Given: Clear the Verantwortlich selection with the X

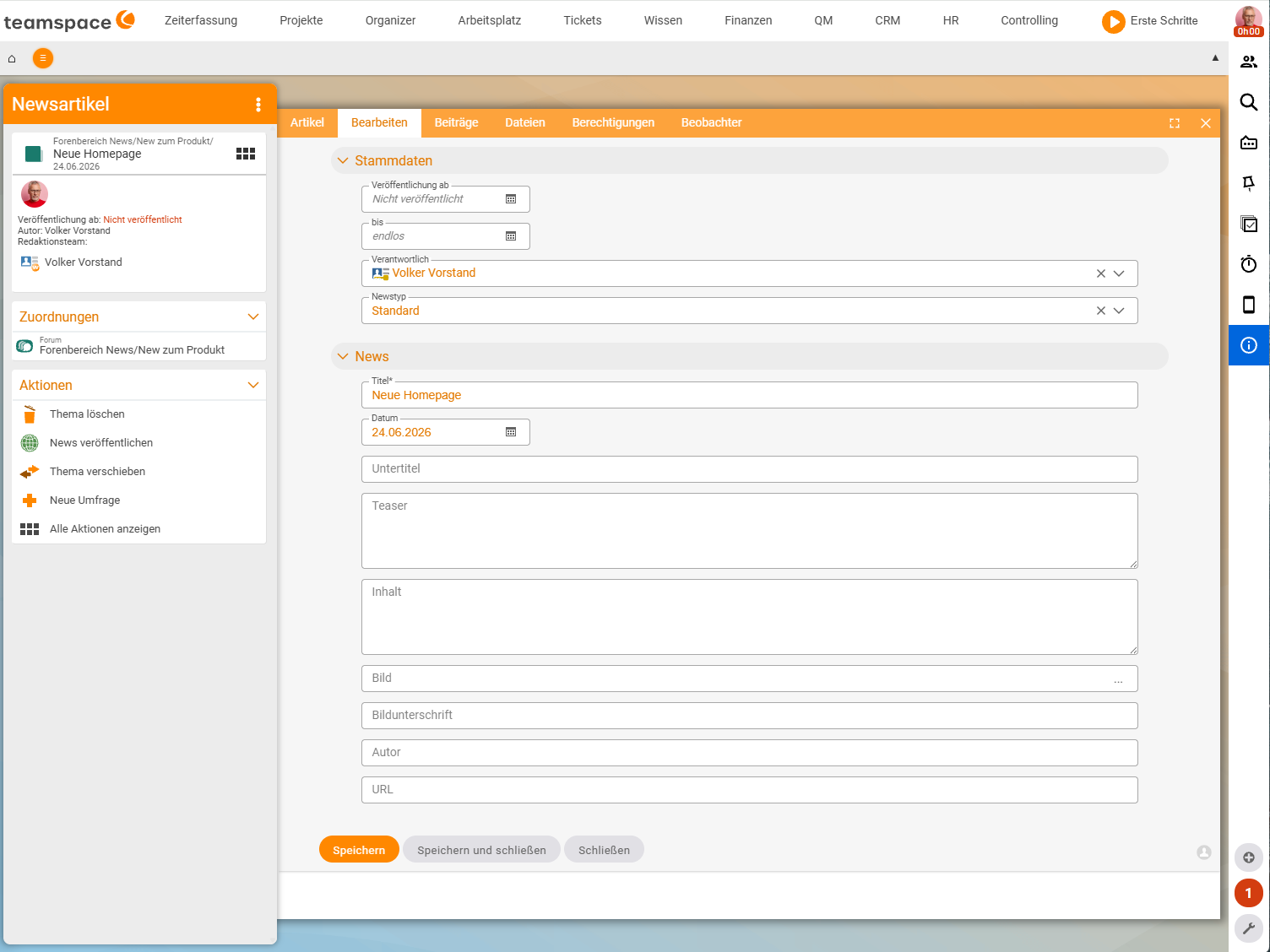Looking at the screenshot, I should [1101, 273].
